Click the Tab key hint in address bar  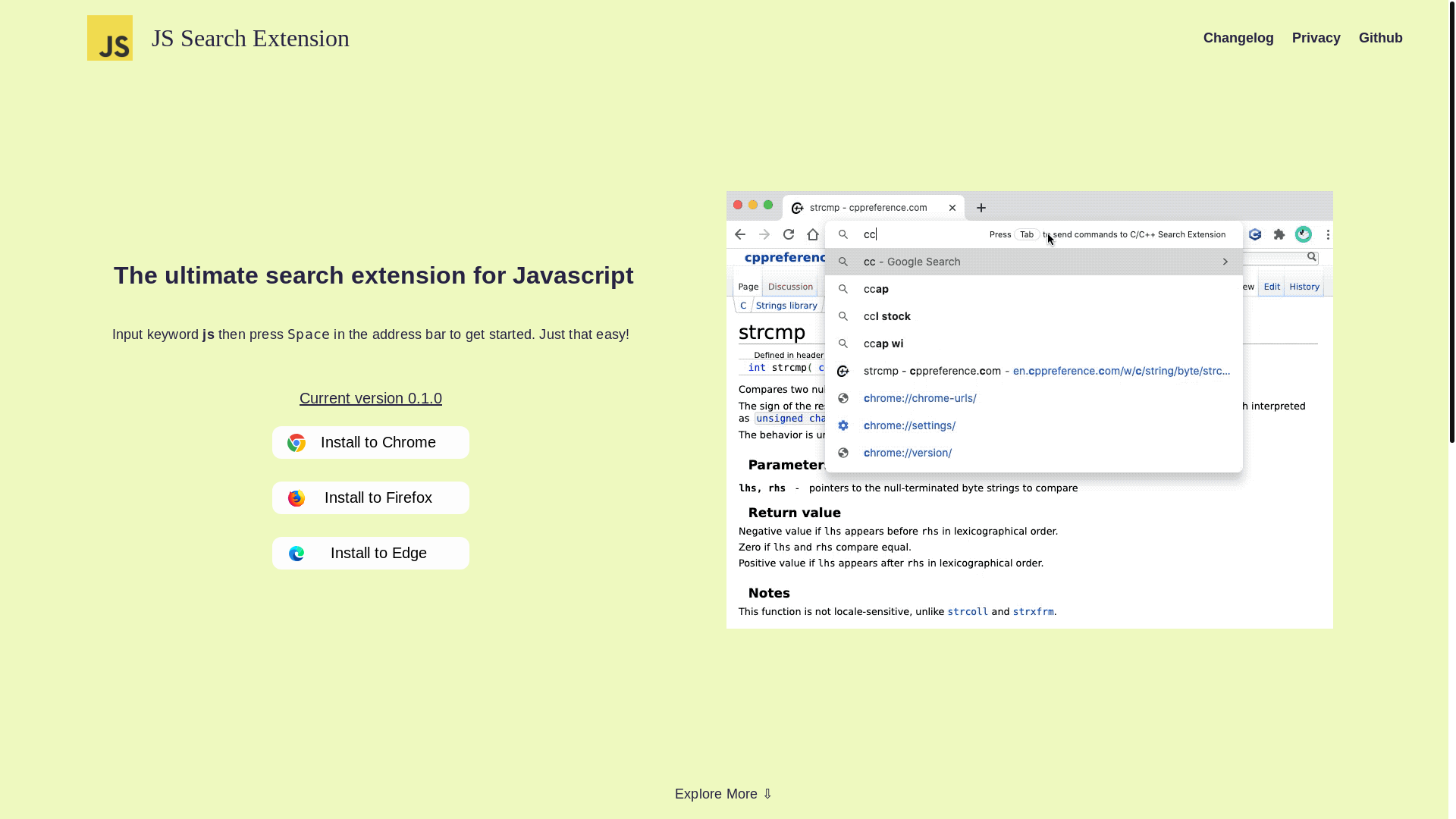1027,234
